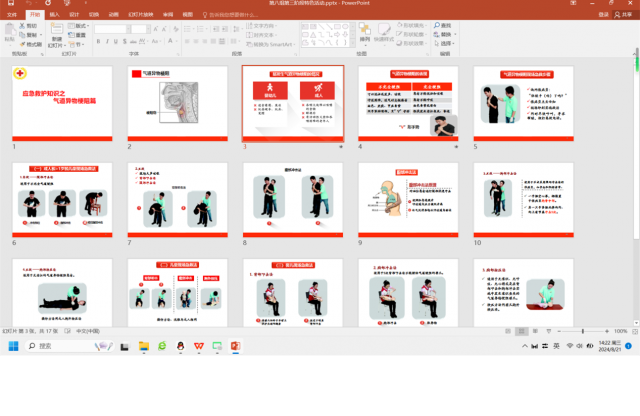
Task: Open PowerPoint from the Windows taskbar
Action: point(235,345)
